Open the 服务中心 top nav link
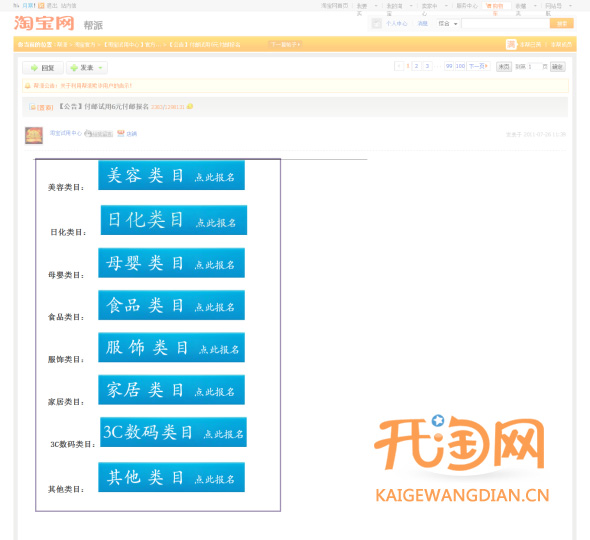 467,6
